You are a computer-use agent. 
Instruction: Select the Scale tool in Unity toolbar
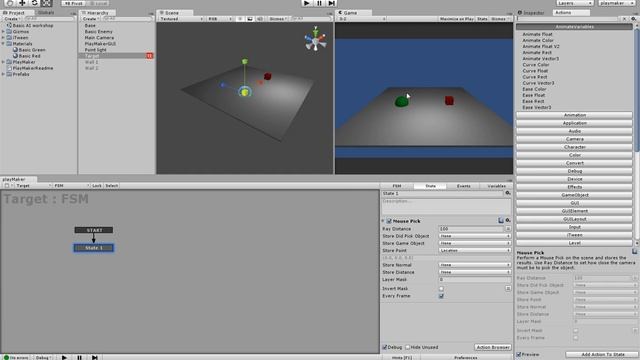47,3
